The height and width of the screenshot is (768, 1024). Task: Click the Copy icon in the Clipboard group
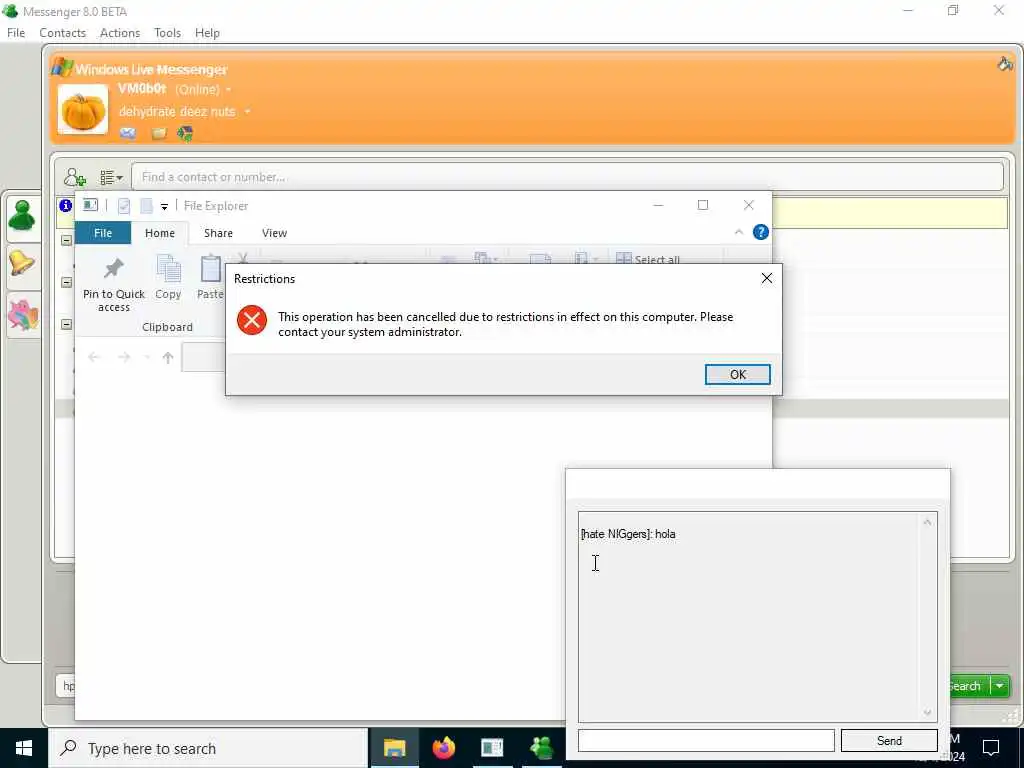[x=168, y=278]
